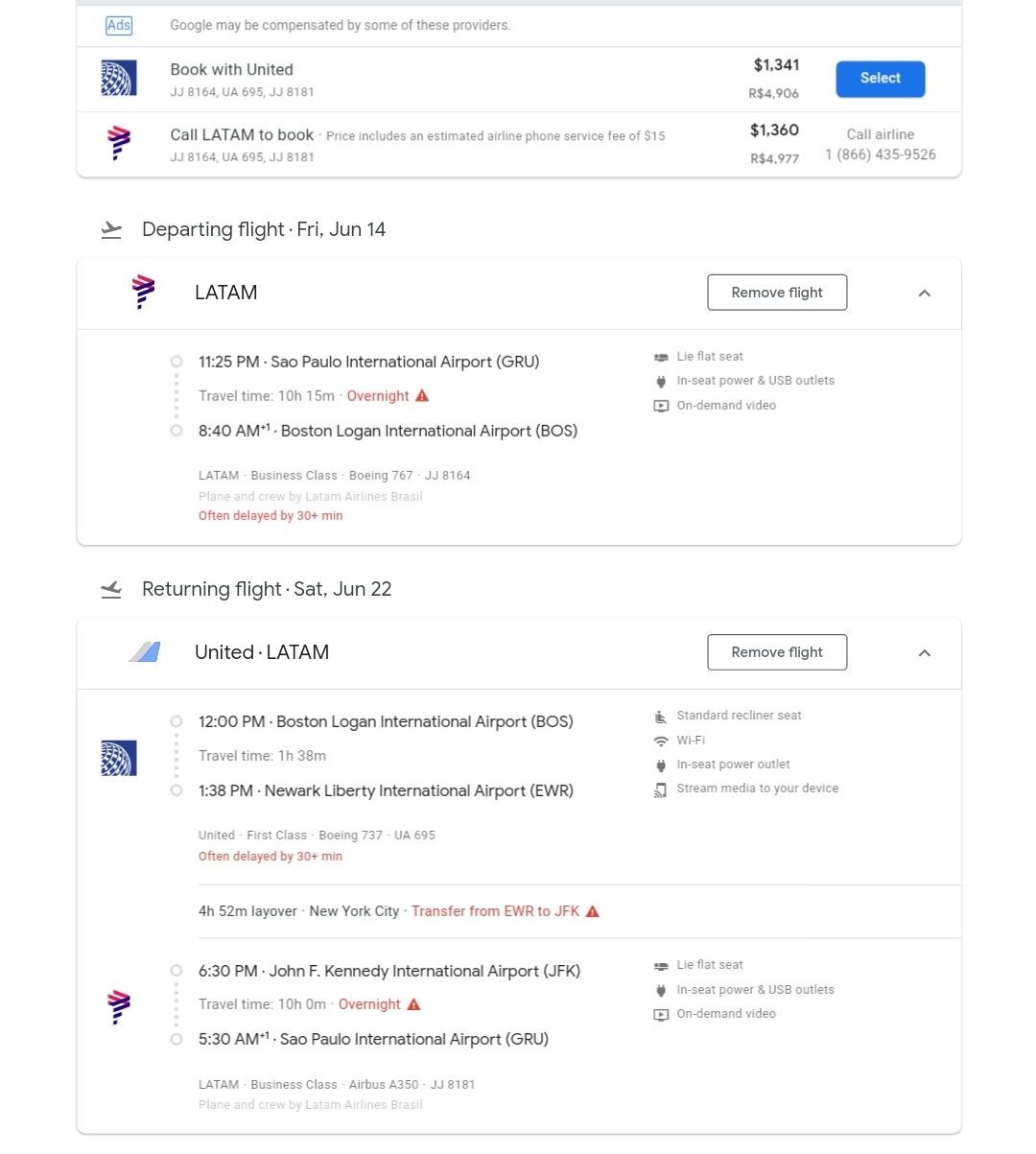This screenshot has width=1036, height=1154.
Task: Remove the returning United · LATAM flight
Action: (x=777, y=652)
